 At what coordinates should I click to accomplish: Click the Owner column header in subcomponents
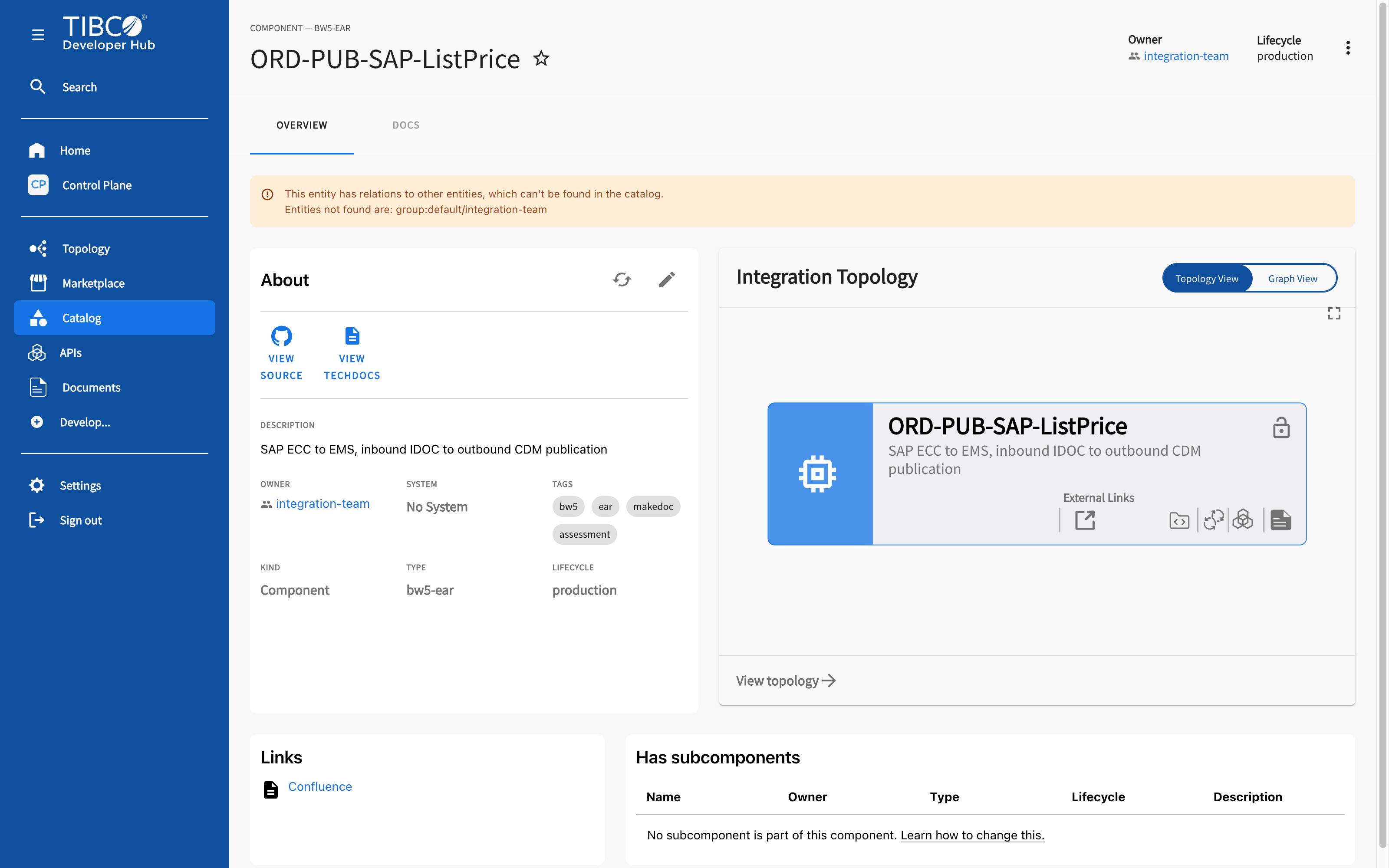click(807, 797)
